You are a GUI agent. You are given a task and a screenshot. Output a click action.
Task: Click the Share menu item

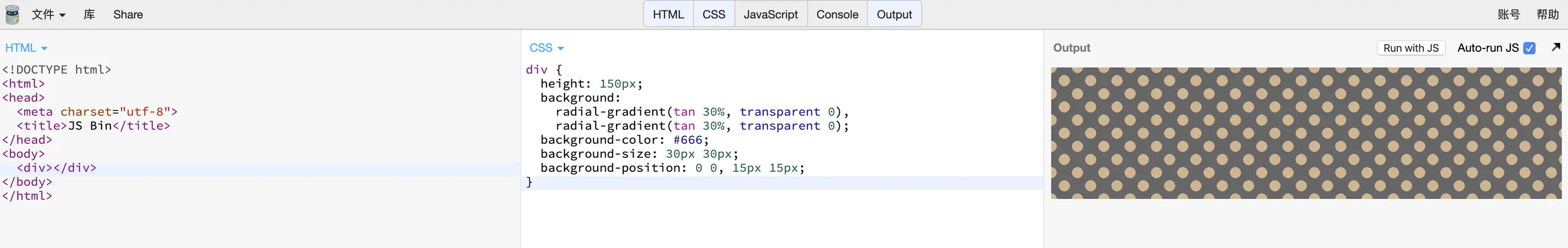click(x=128, y=14)
